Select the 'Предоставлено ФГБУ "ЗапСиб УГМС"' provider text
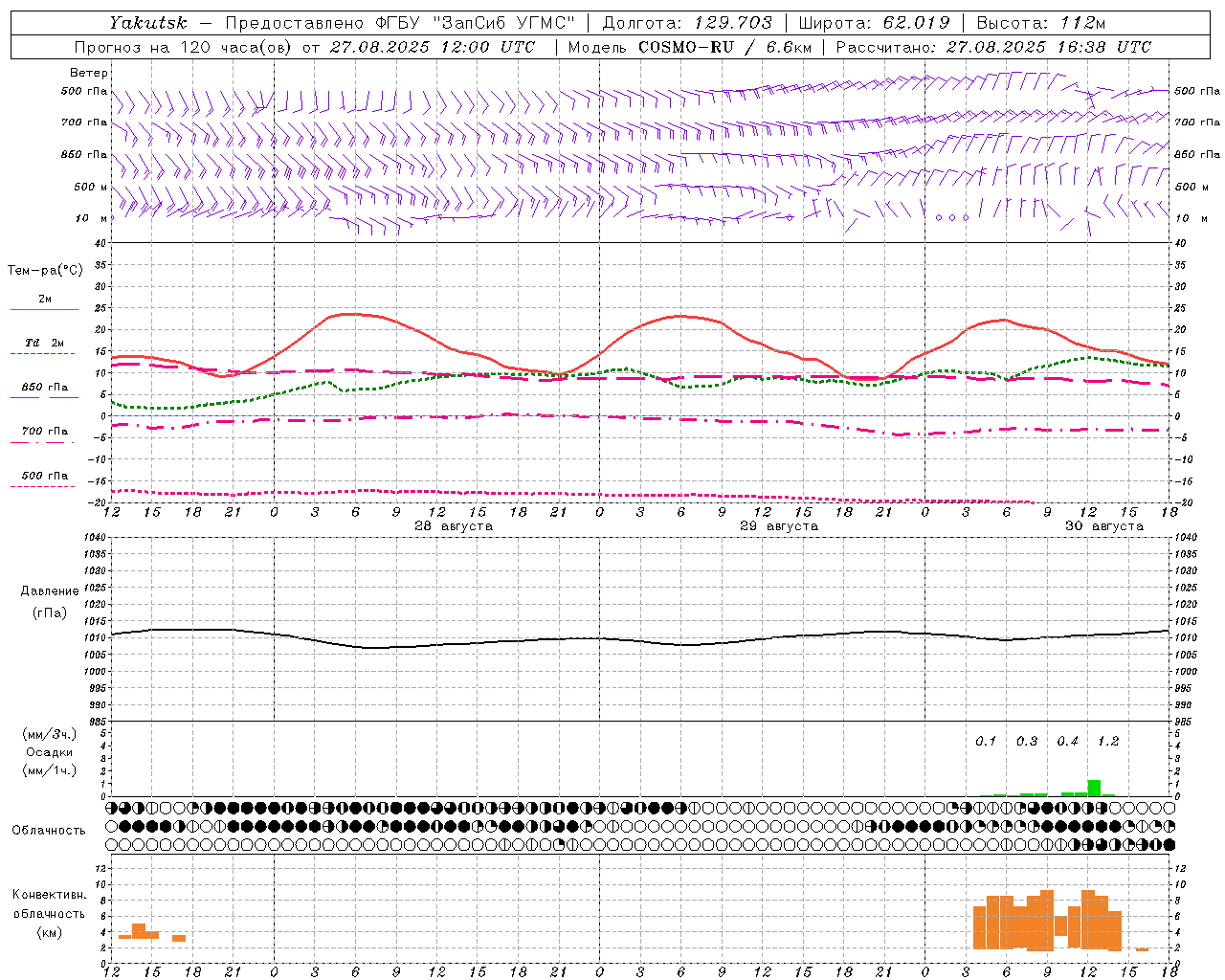 point(400,23)
